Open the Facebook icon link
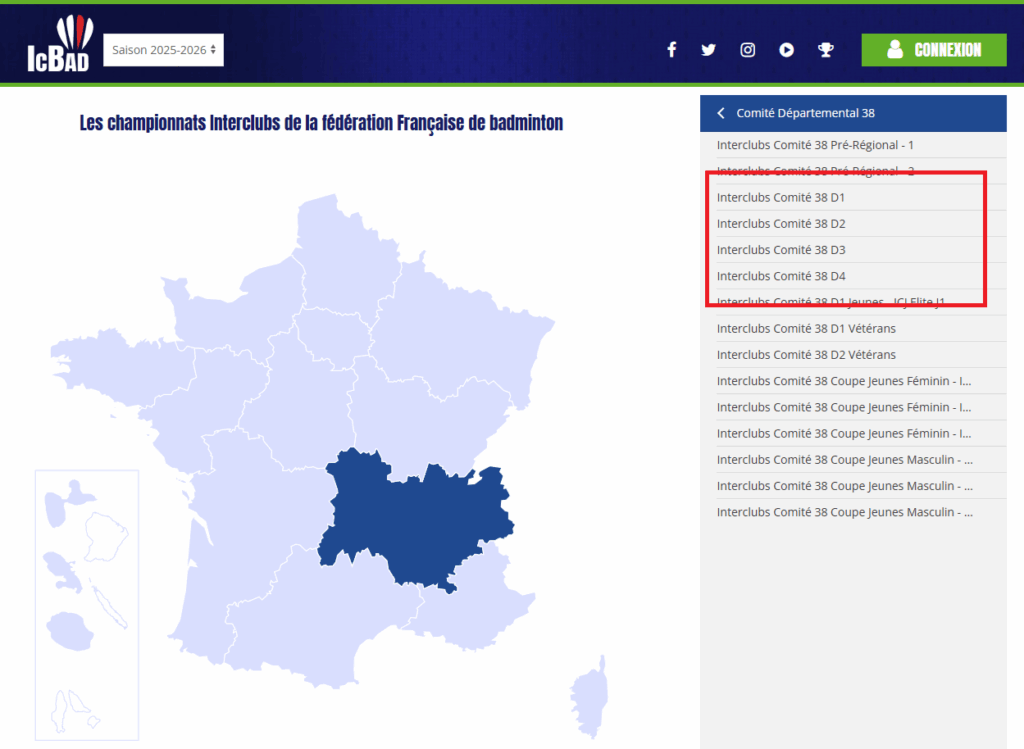The width and height of the screenshot is (1024, 749). click(672, 50)
